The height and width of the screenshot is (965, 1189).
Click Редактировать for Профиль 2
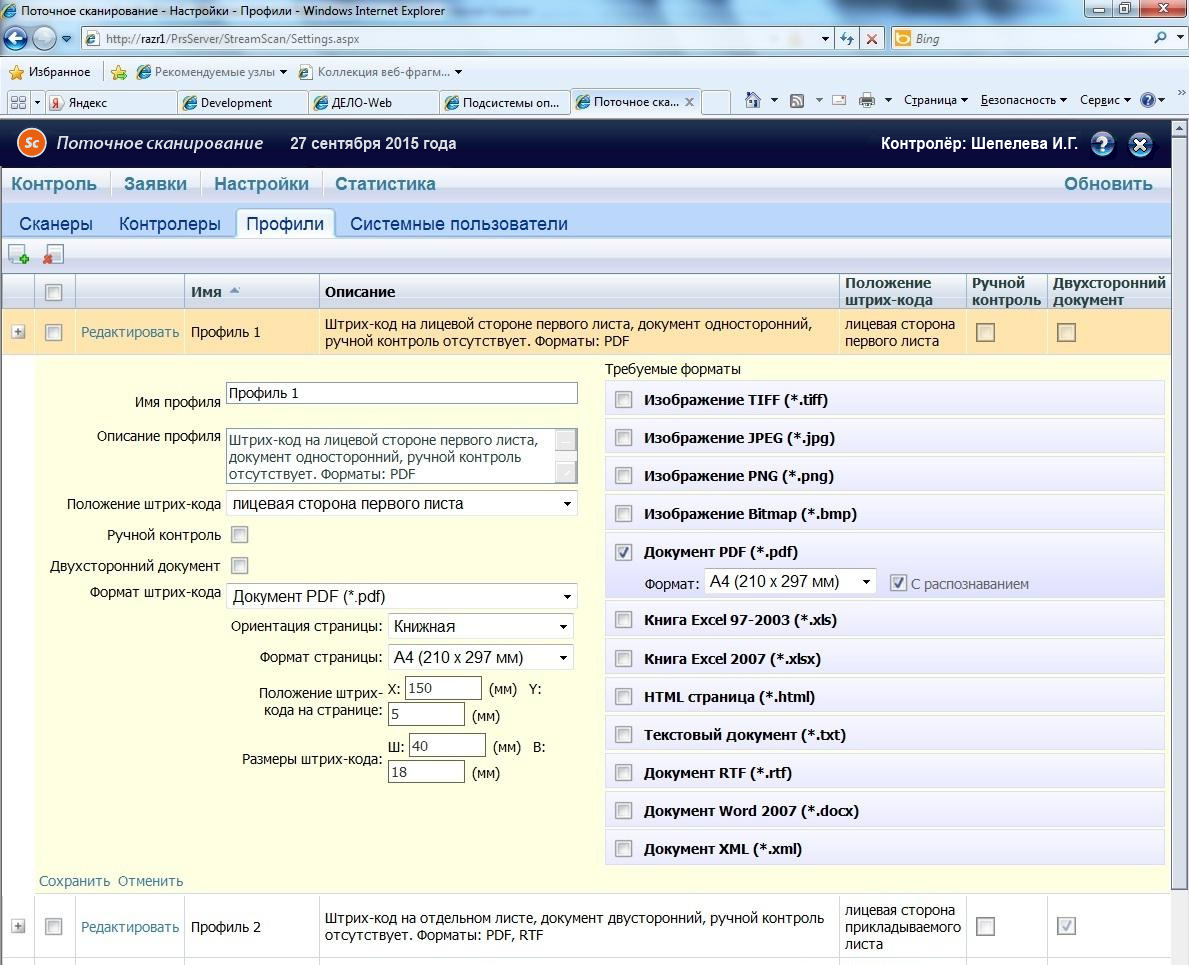(x=130, y=926)
